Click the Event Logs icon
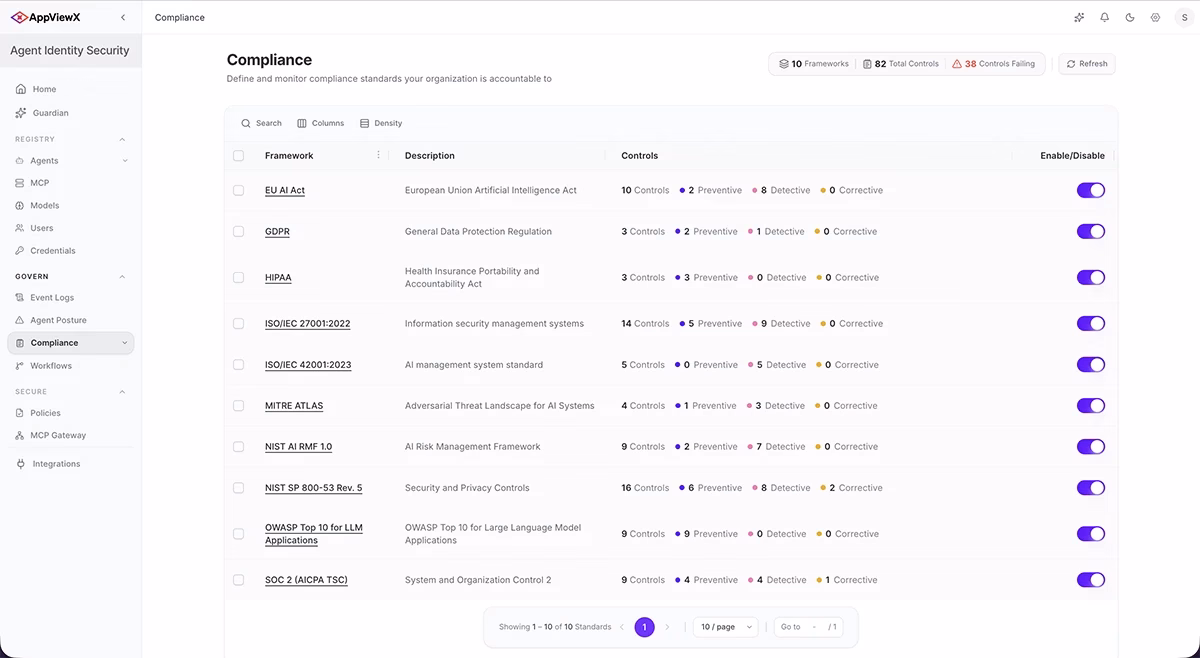The image size is (1200, 658). (20, 297)
